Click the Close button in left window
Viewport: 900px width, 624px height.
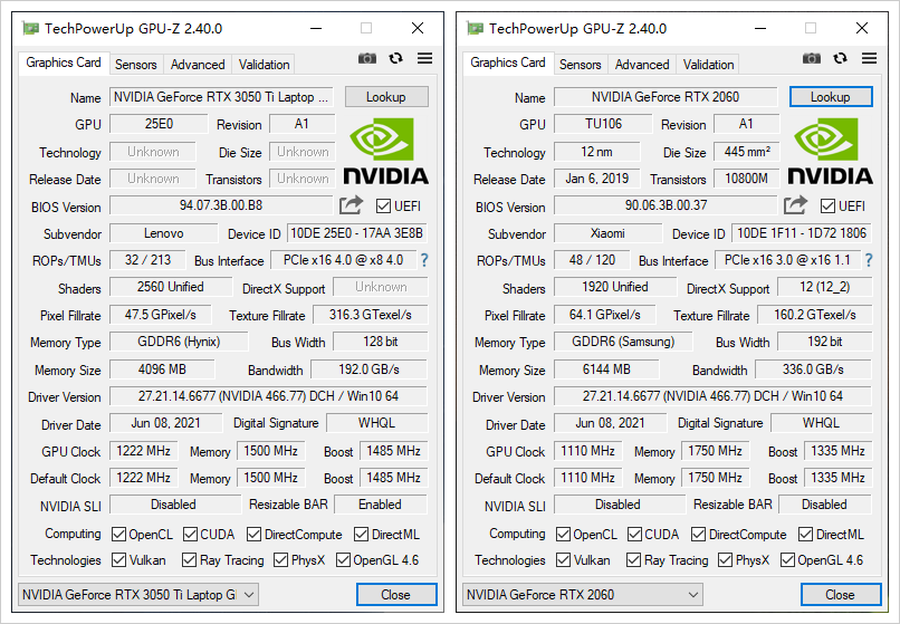pos(396,595)
